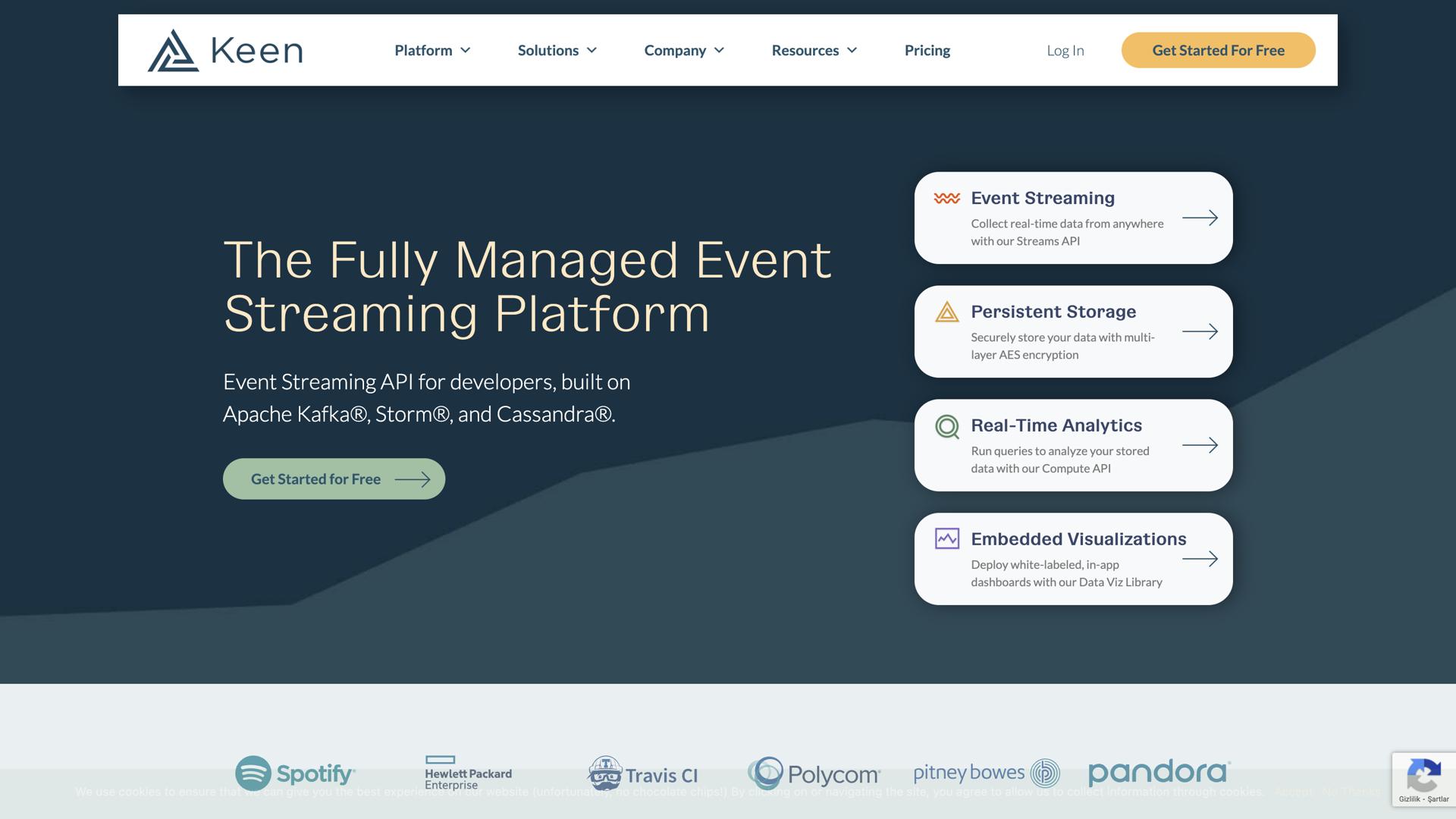Image resolution: width=1456 pixels, height=819 pixels.
Task: Click the Keen triangle logo icon
Action: (173, 51)
